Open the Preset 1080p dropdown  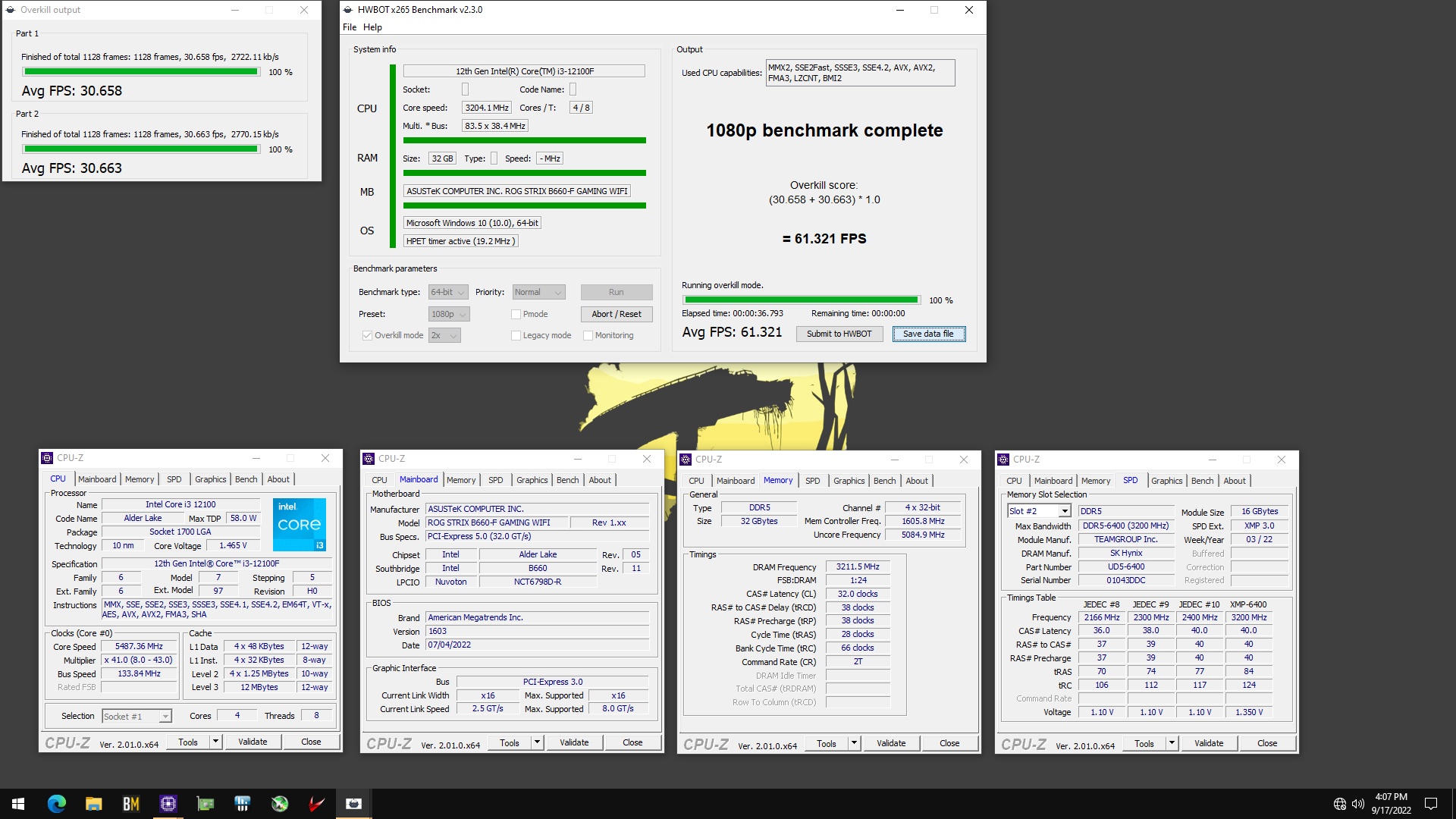449,314
